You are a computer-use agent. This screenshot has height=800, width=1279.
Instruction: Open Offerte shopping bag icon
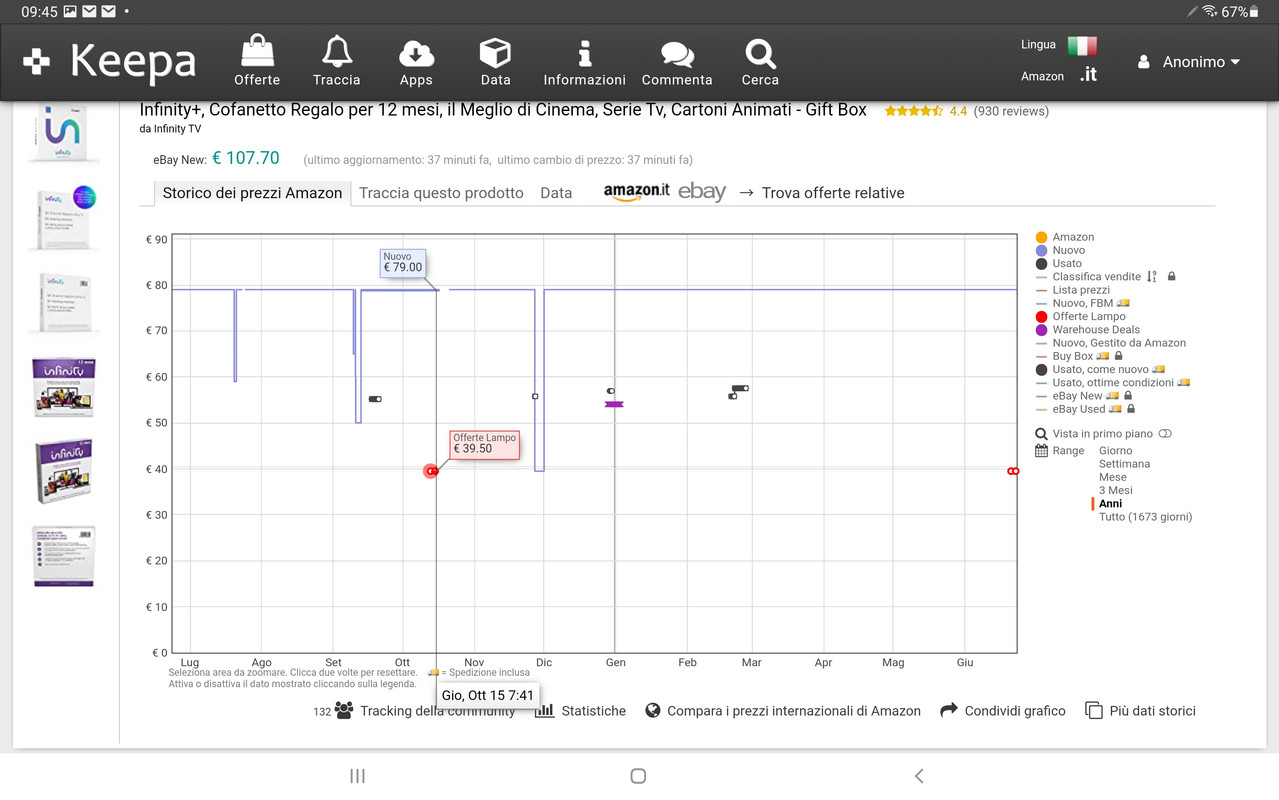click(x=257, y=51)
